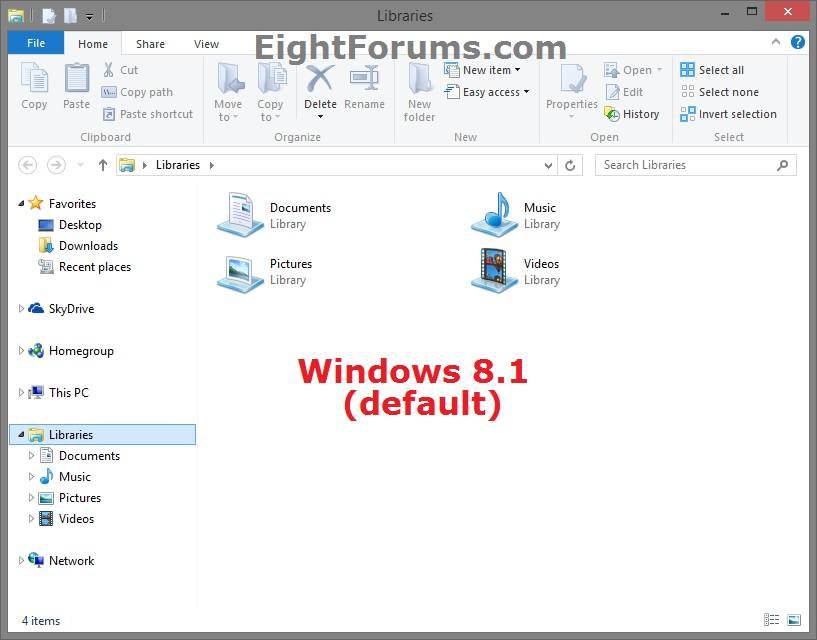Expand Music under Libraries in sidebar
The width and height of the screenshot is (817, 640).
(x=31, y=476)
